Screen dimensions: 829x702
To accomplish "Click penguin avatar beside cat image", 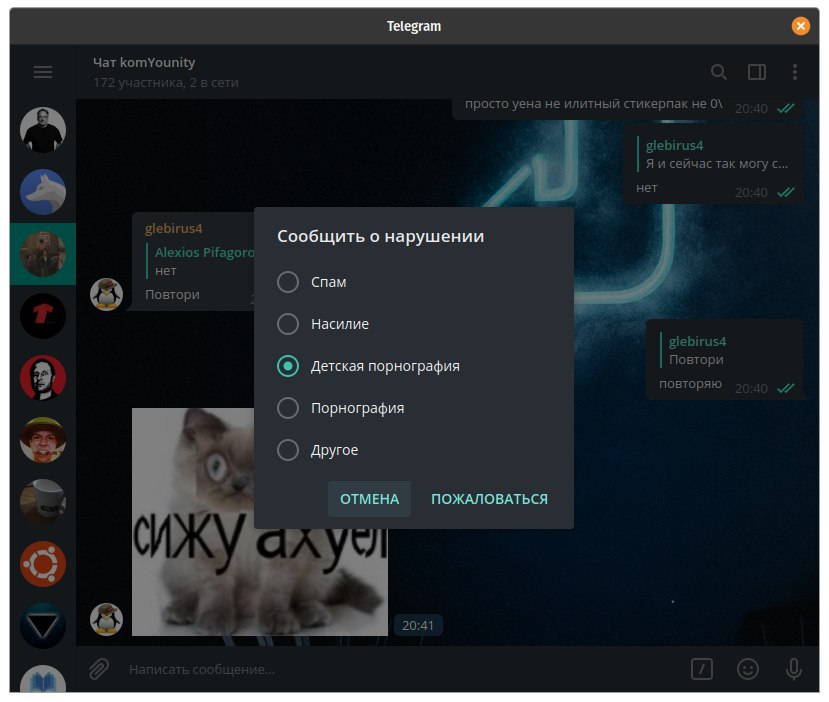I will (106, 619).
